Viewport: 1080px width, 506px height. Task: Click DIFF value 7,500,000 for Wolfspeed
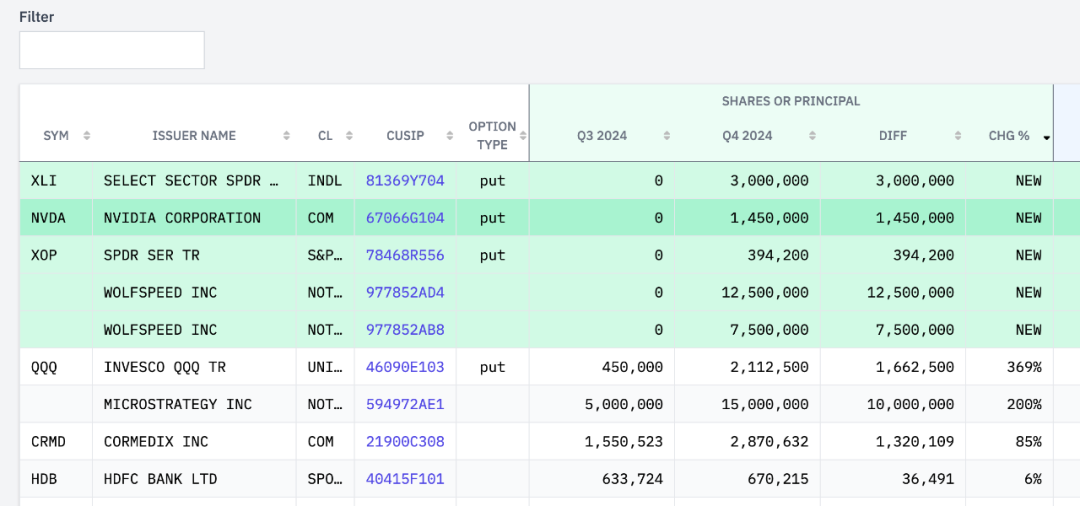(x=915, y=329)
